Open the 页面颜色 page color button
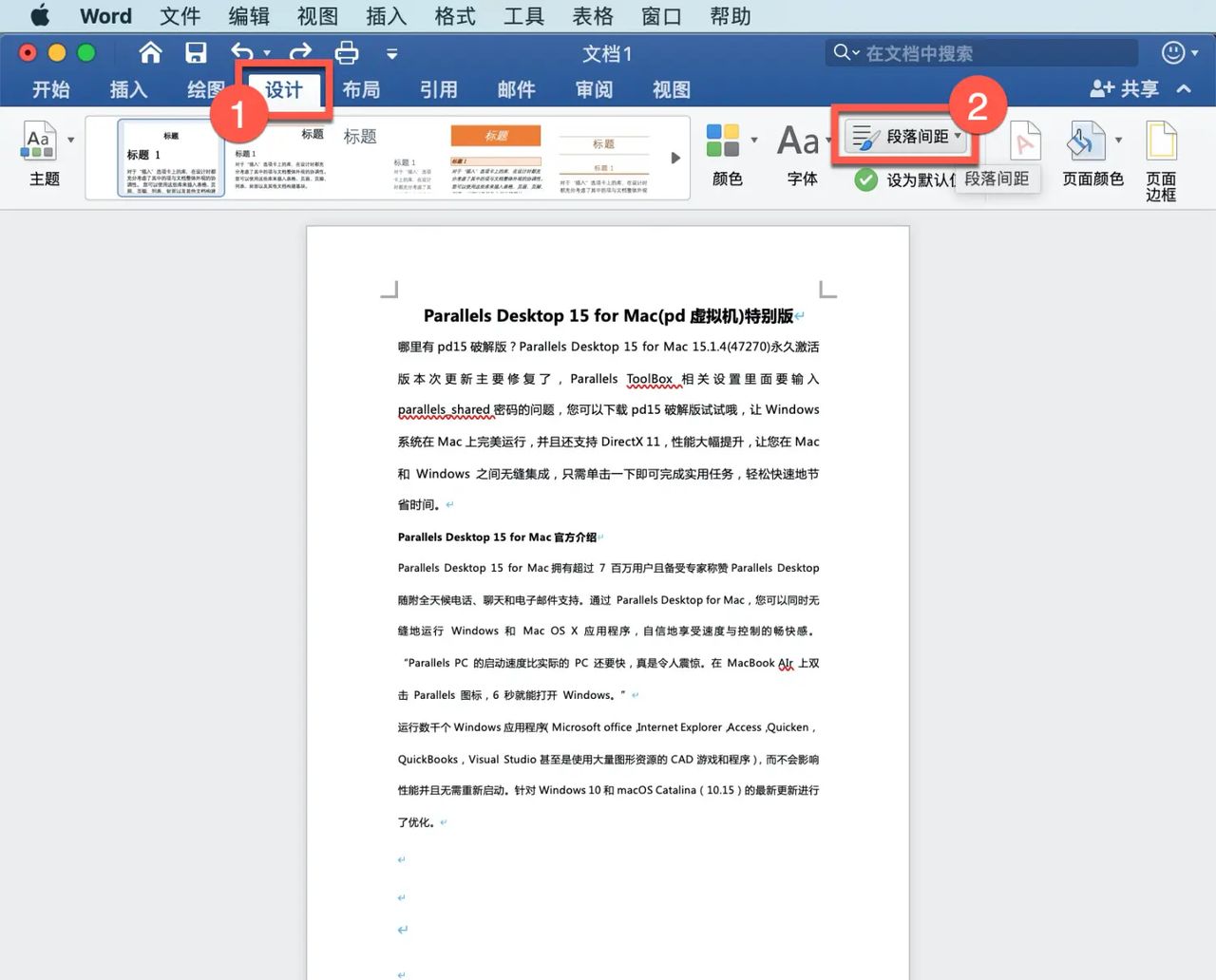 point(1091,153)
